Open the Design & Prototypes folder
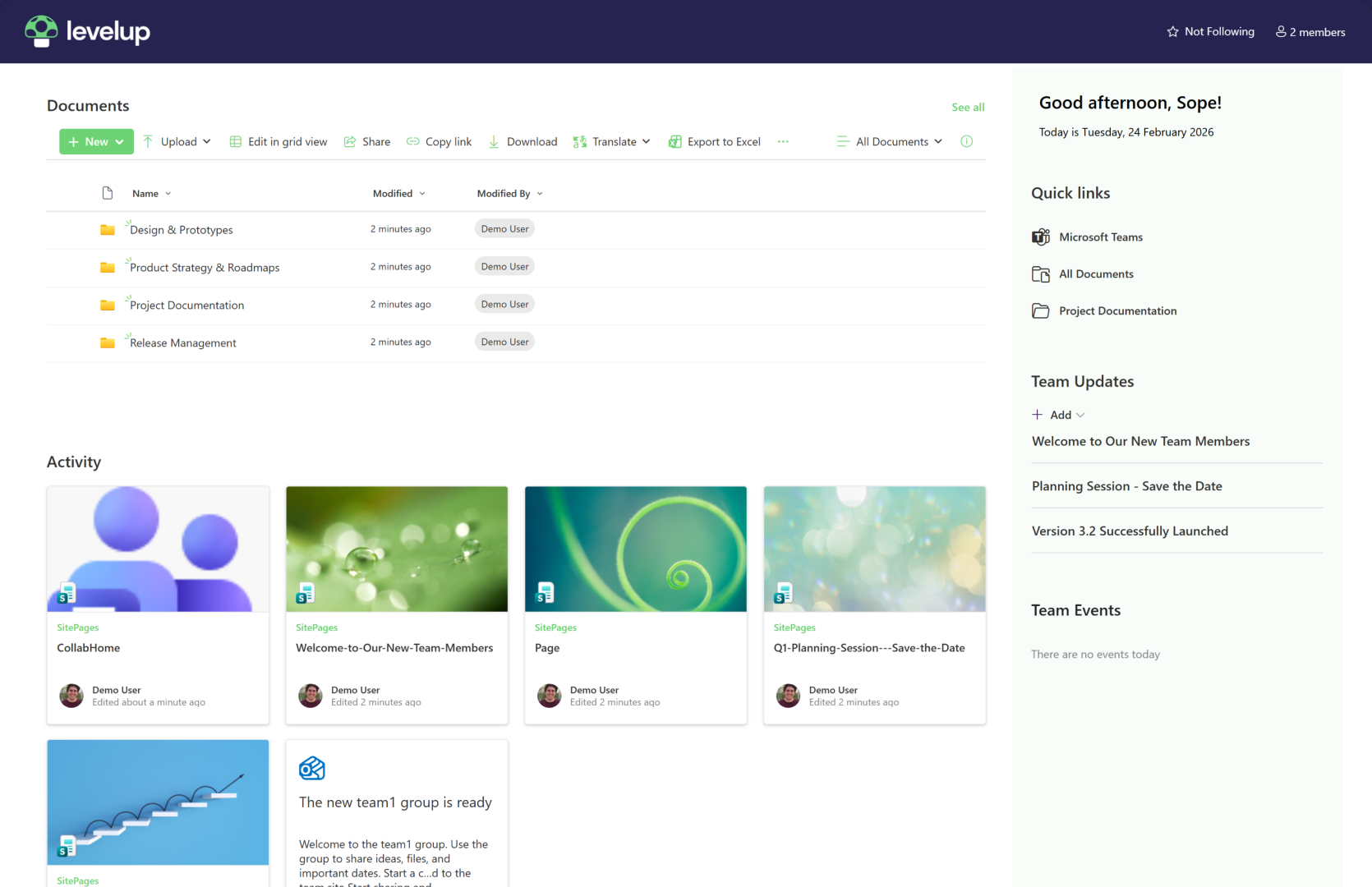1372x887 pixels. click(x=182, y=230)
